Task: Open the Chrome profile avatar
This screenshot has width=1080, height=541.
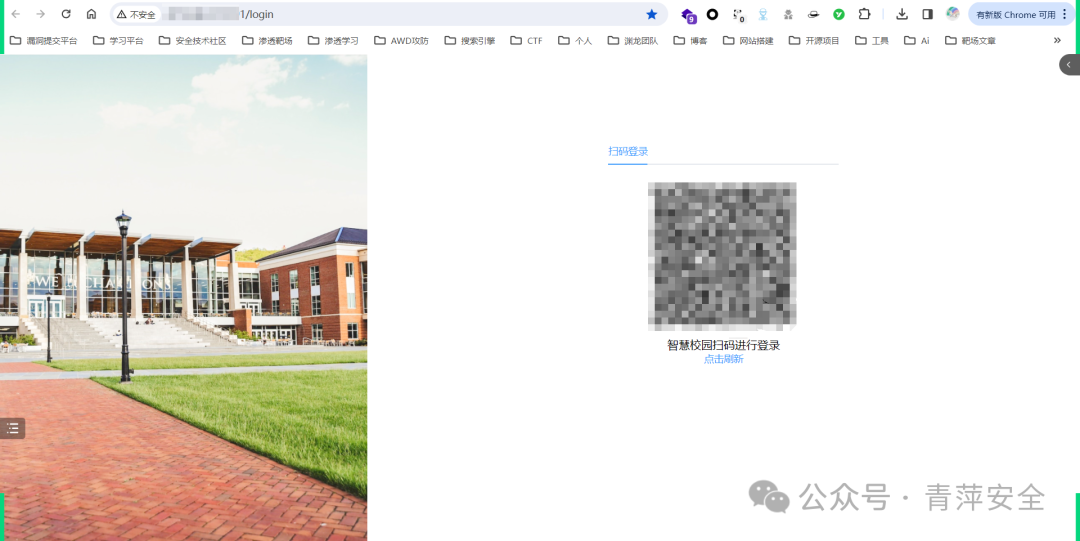Action: click(x=953, y=14)
